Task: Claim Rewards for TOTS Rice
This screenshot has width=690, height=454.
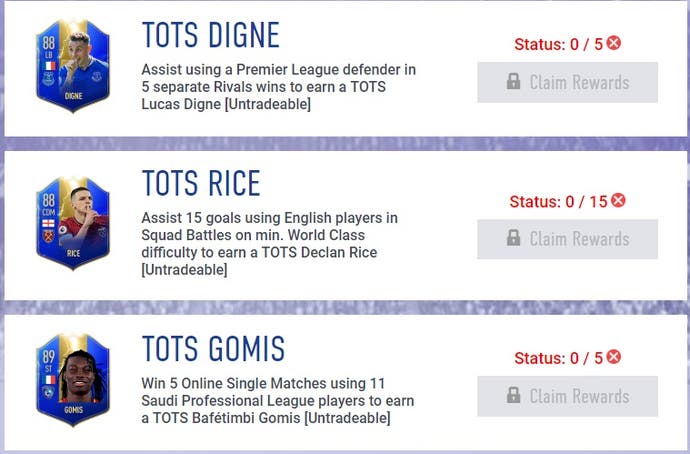Action: [x=568, y=239]
